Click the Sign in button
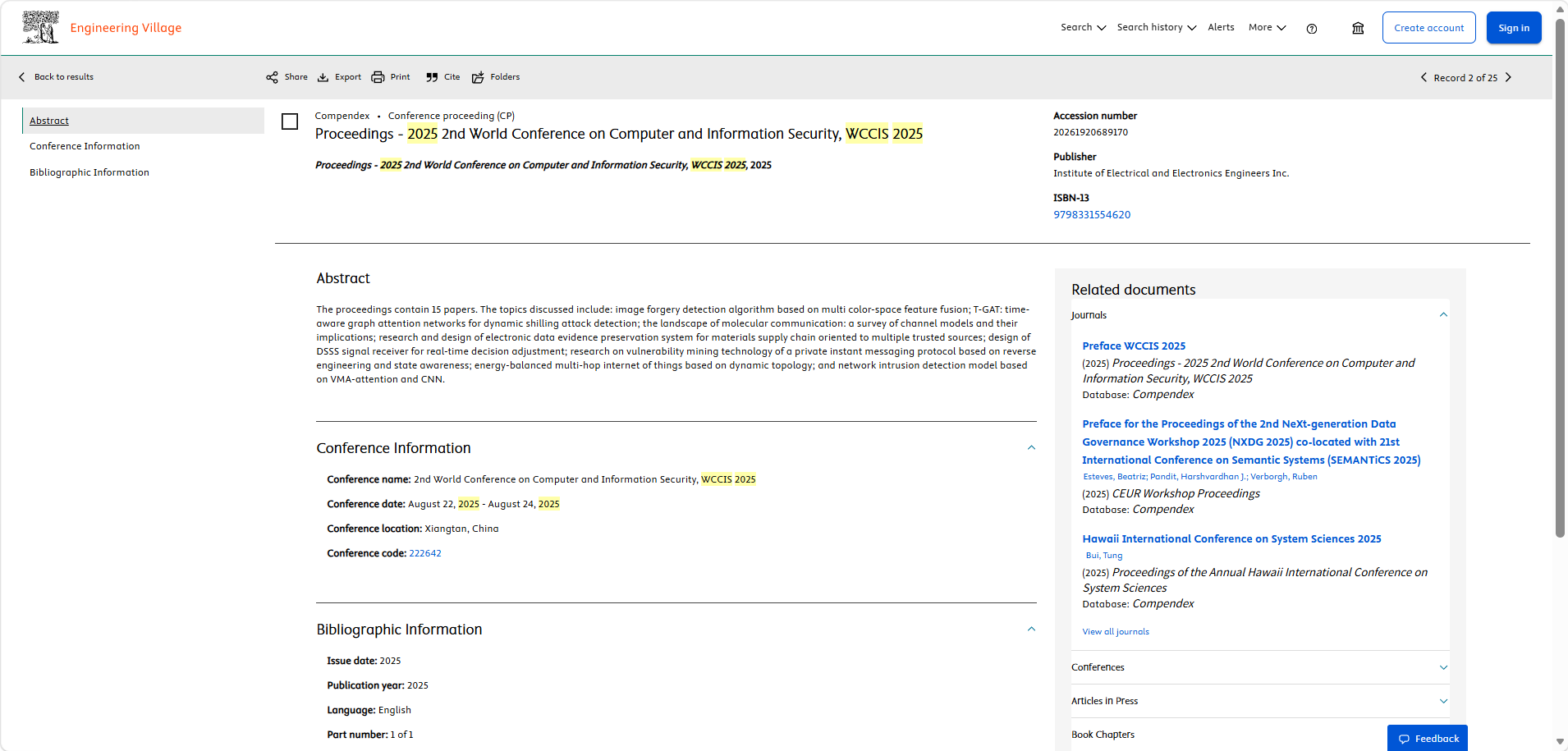Screen dimensions: 1568x751 (x=1514, y=28)
